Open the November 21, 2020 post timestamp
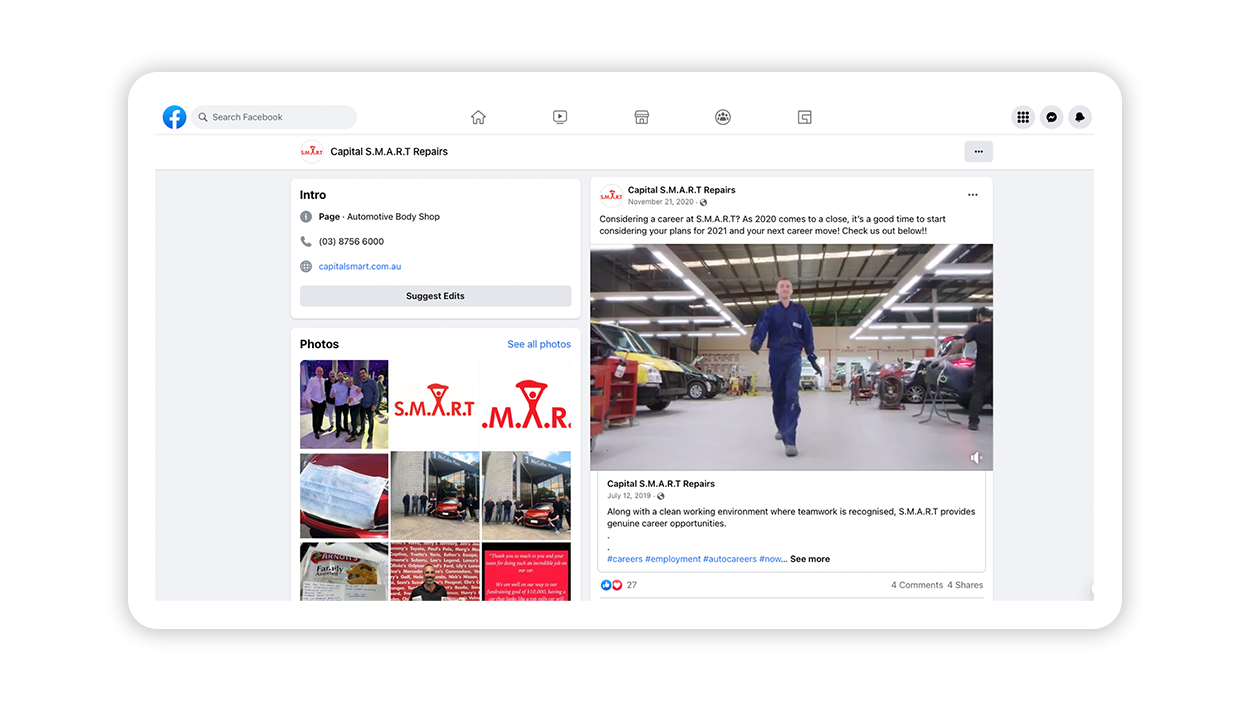 (x=661, y=202)
